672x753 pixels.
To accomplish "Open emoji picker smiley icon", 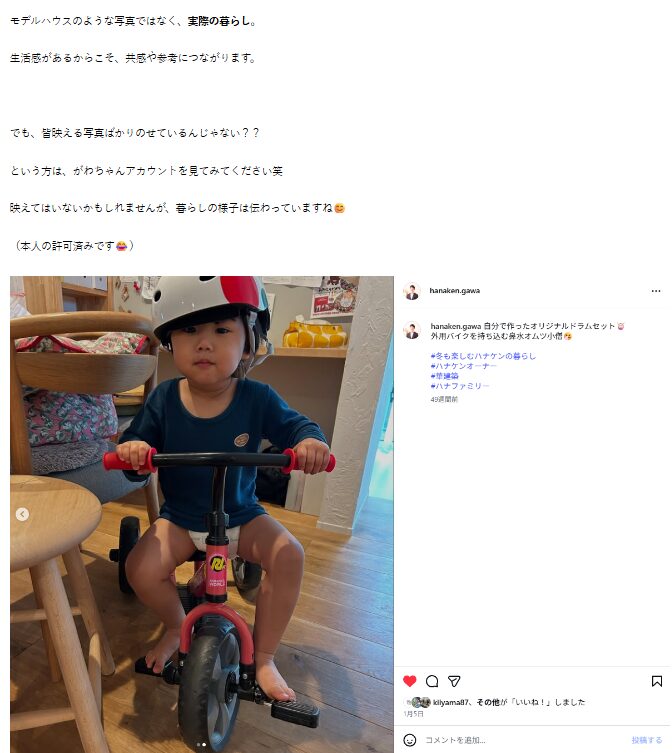I will pos(409,740).
